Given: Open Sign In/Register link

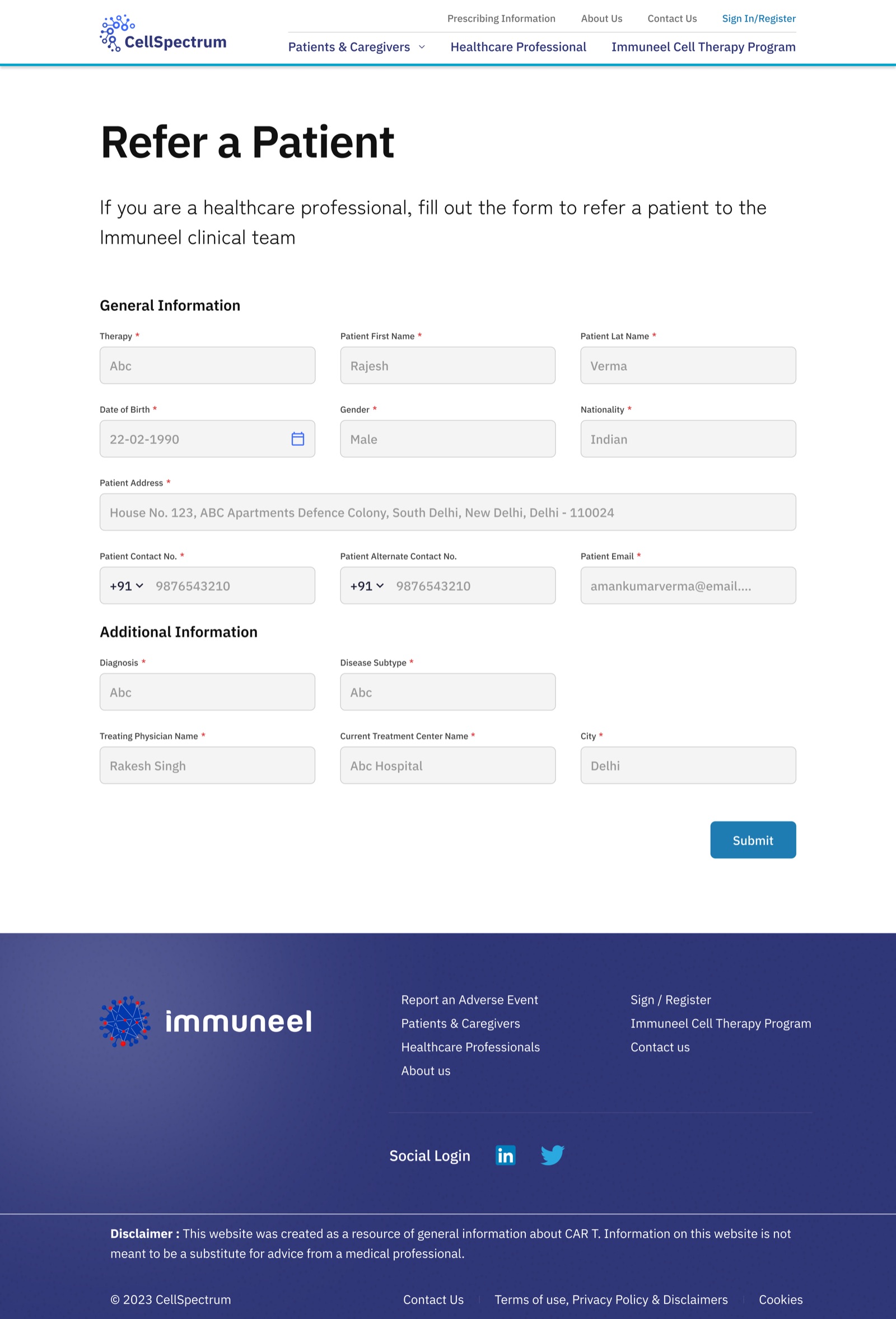Looking at the screenshot, I should click(758, 18).
